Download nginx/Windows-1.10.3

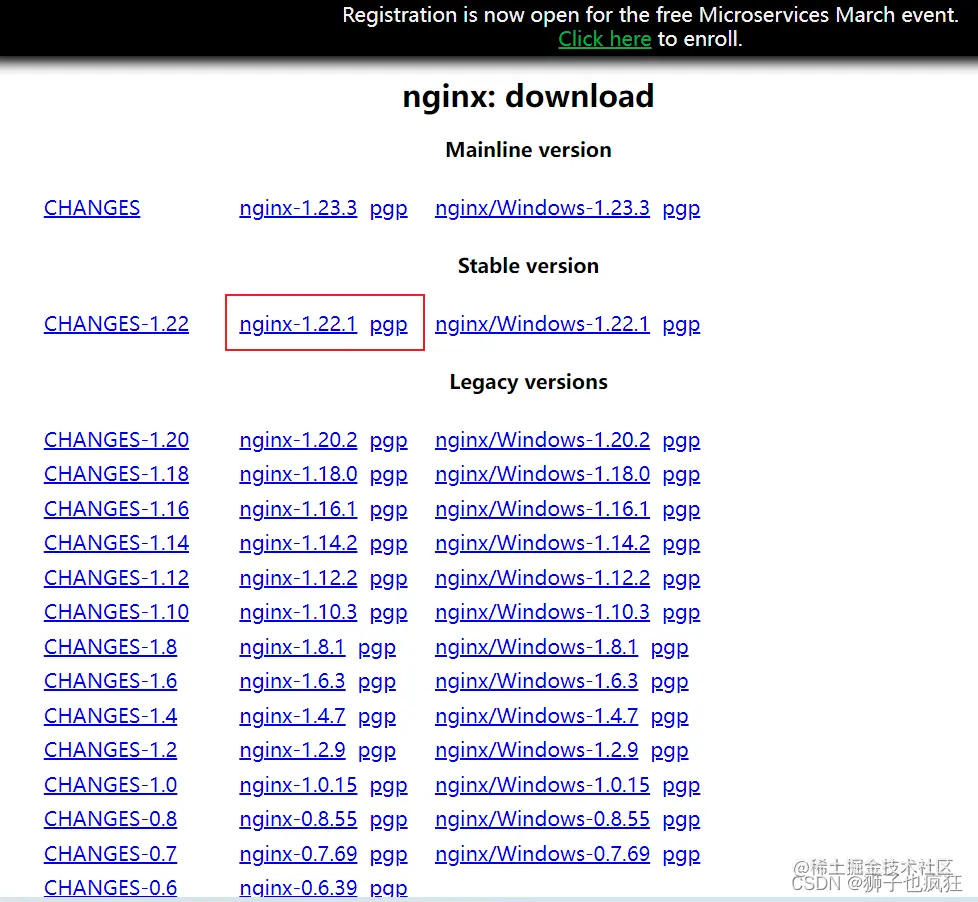[x=543, y=612]
